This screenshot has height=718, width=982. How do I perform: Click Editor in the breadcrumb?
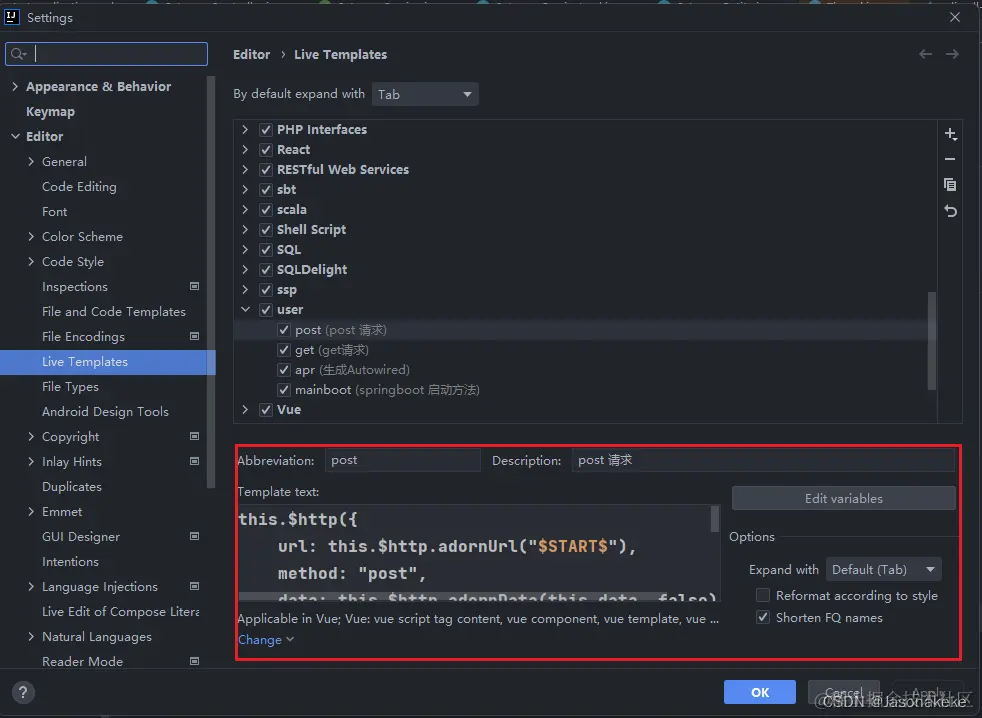(252, 55)
